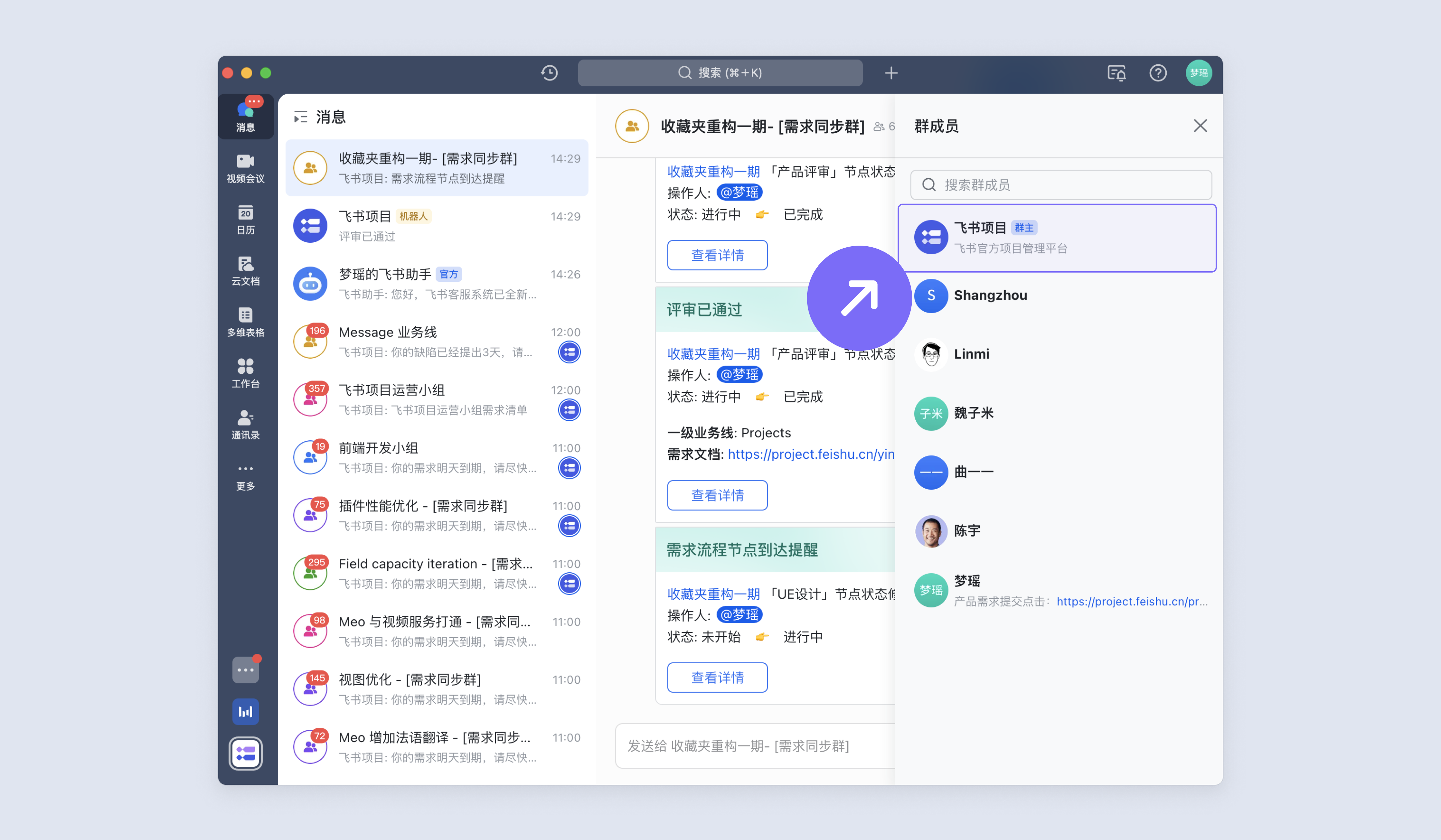1441x840 pixels.
Task: Select member 魏子米 in the list
Action: click(1057, 413)
